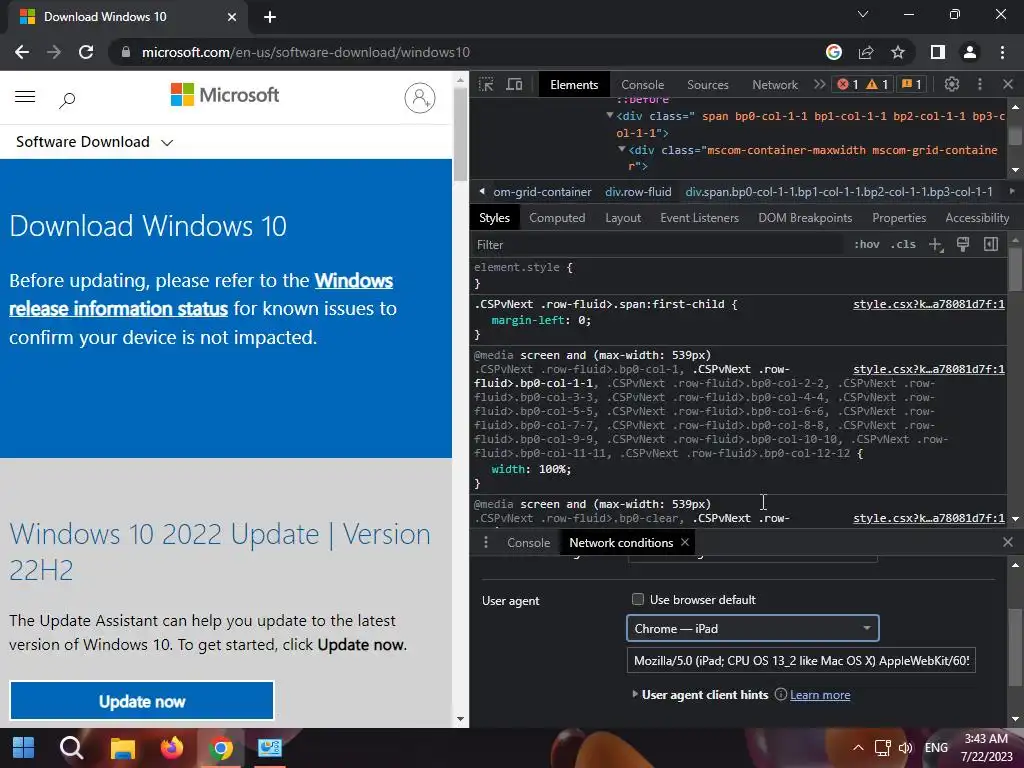Switch to the Console DevTools tab
1024x768 pixels.
642,85
